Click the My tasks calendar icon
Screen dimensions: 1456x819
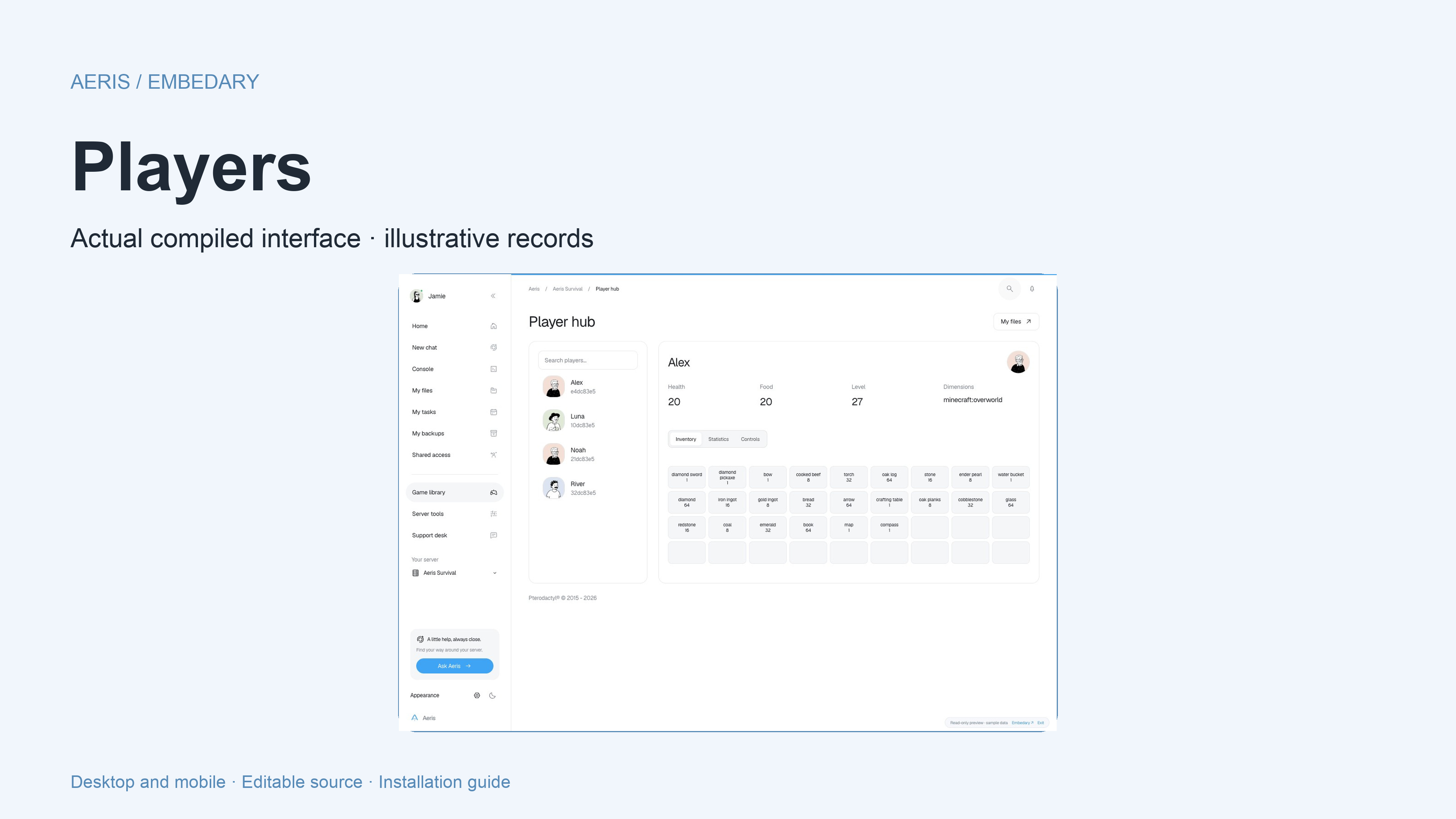tap(493, 412)
